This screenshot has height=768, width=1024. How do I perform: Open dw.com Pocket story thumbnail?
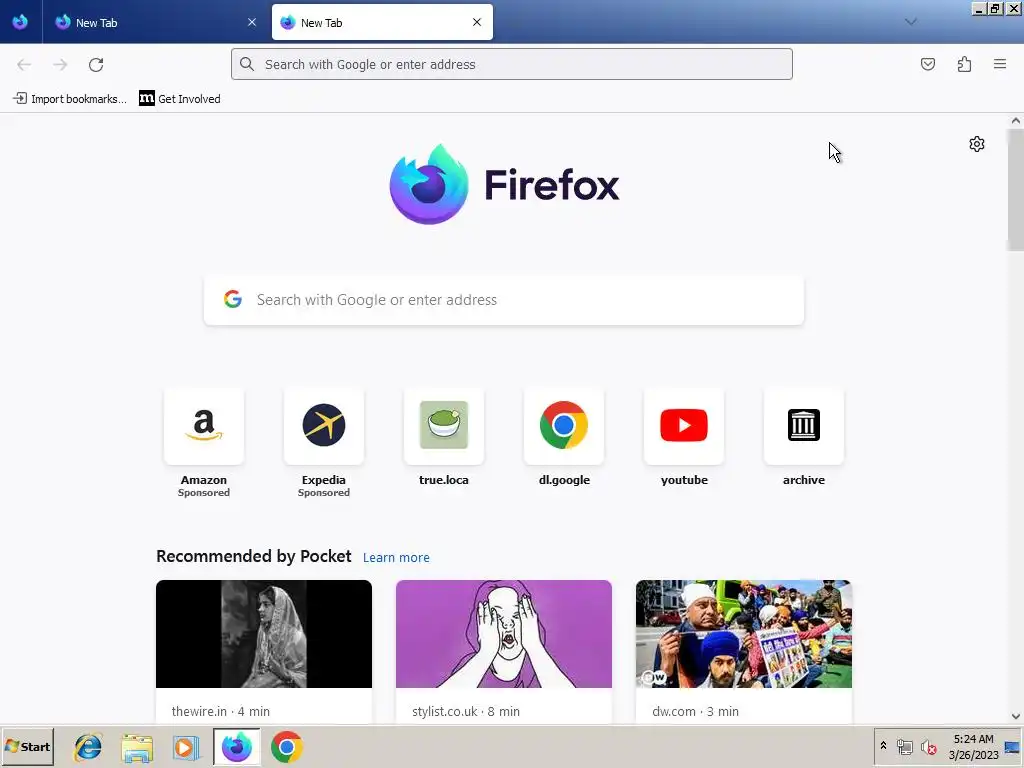(744, 633)
